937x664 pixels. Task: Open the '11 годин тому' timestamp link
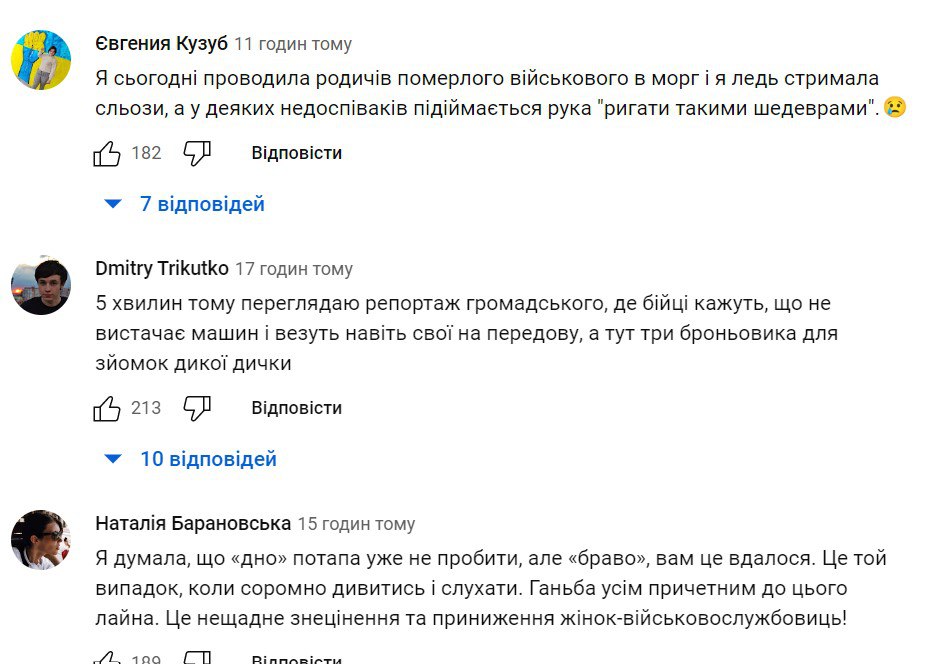pos(293,44)
